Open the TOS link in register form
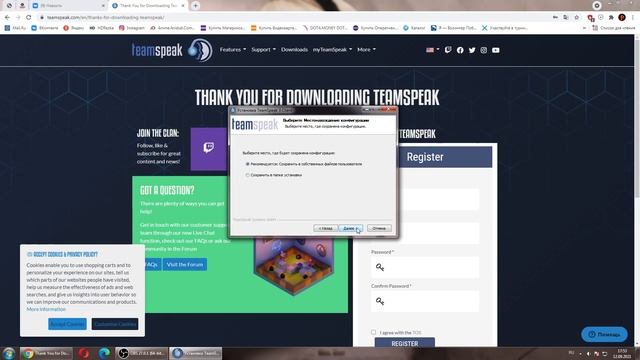Image resolution: width=640 pixels, height=360 pixels. [x=416, y=333]
